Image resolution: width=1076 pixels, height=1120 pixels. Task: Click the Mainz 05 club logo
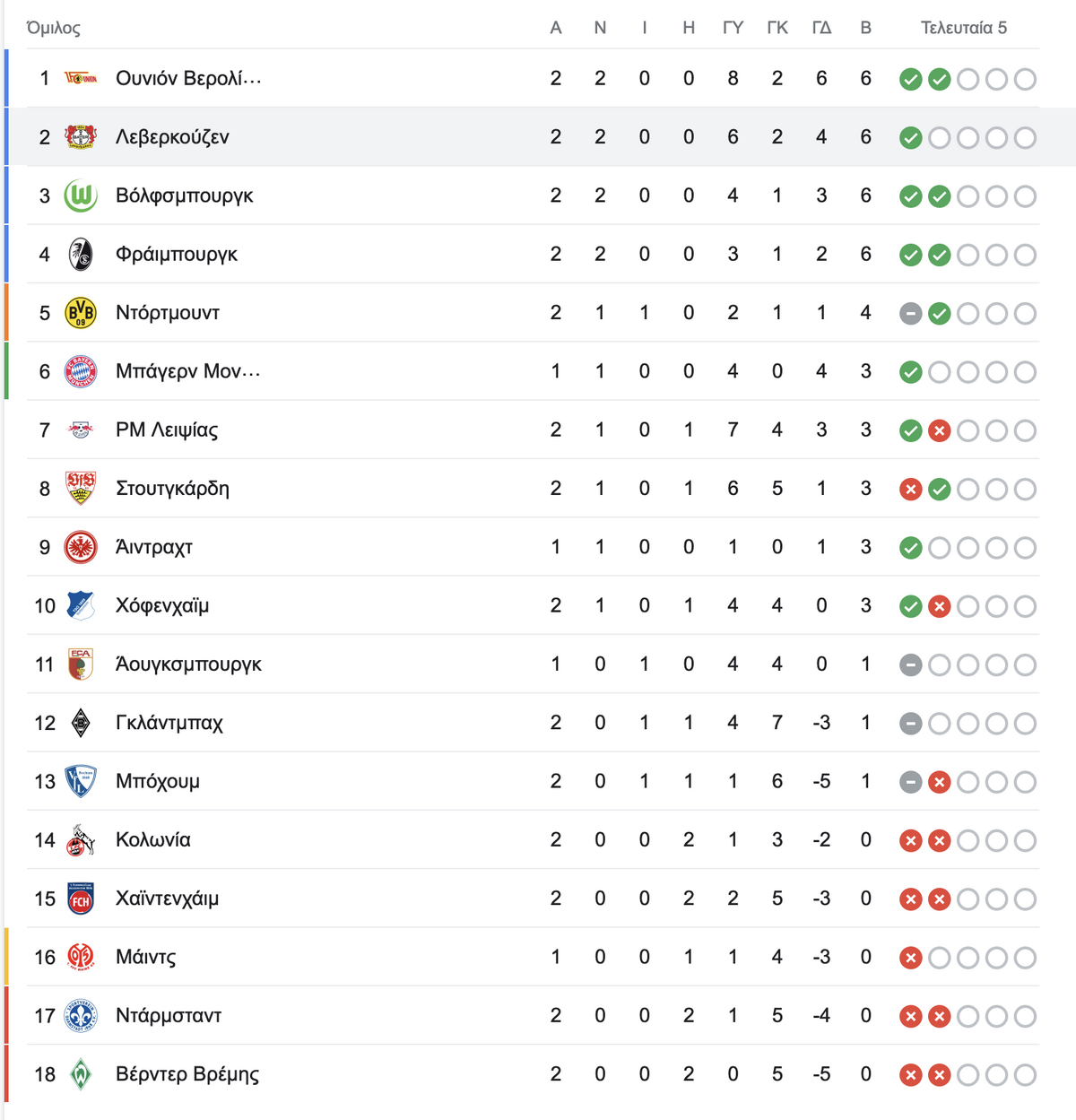(81, 957)
